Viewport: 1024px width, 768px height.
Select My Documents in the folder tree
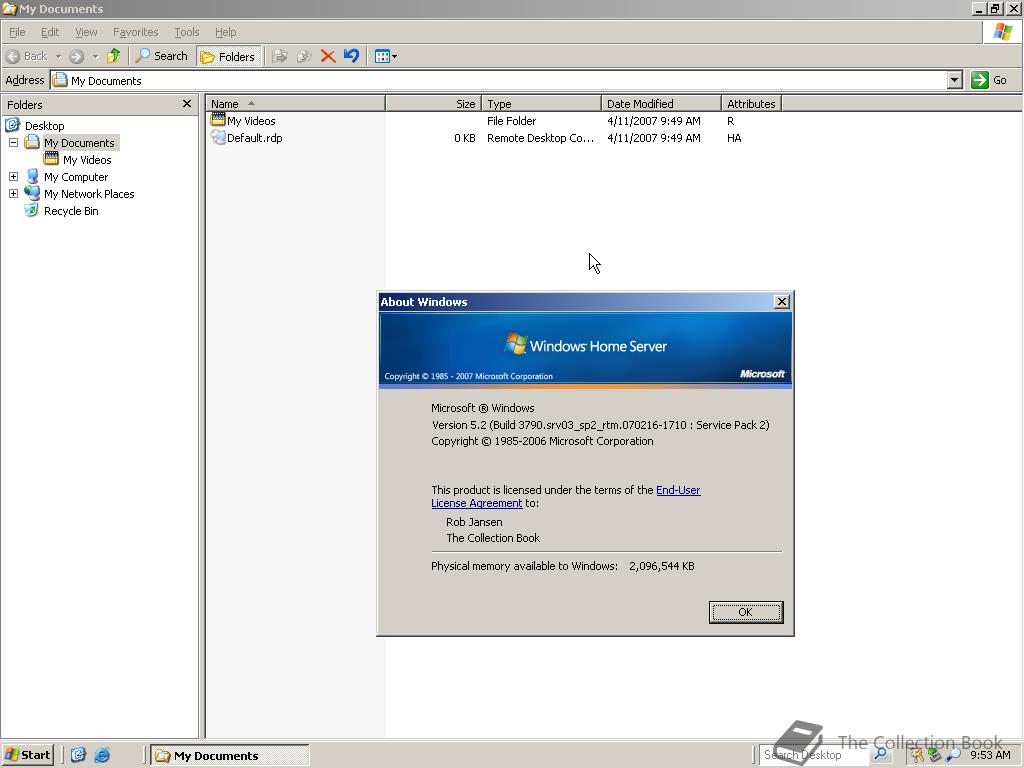(x=79, y=142)
